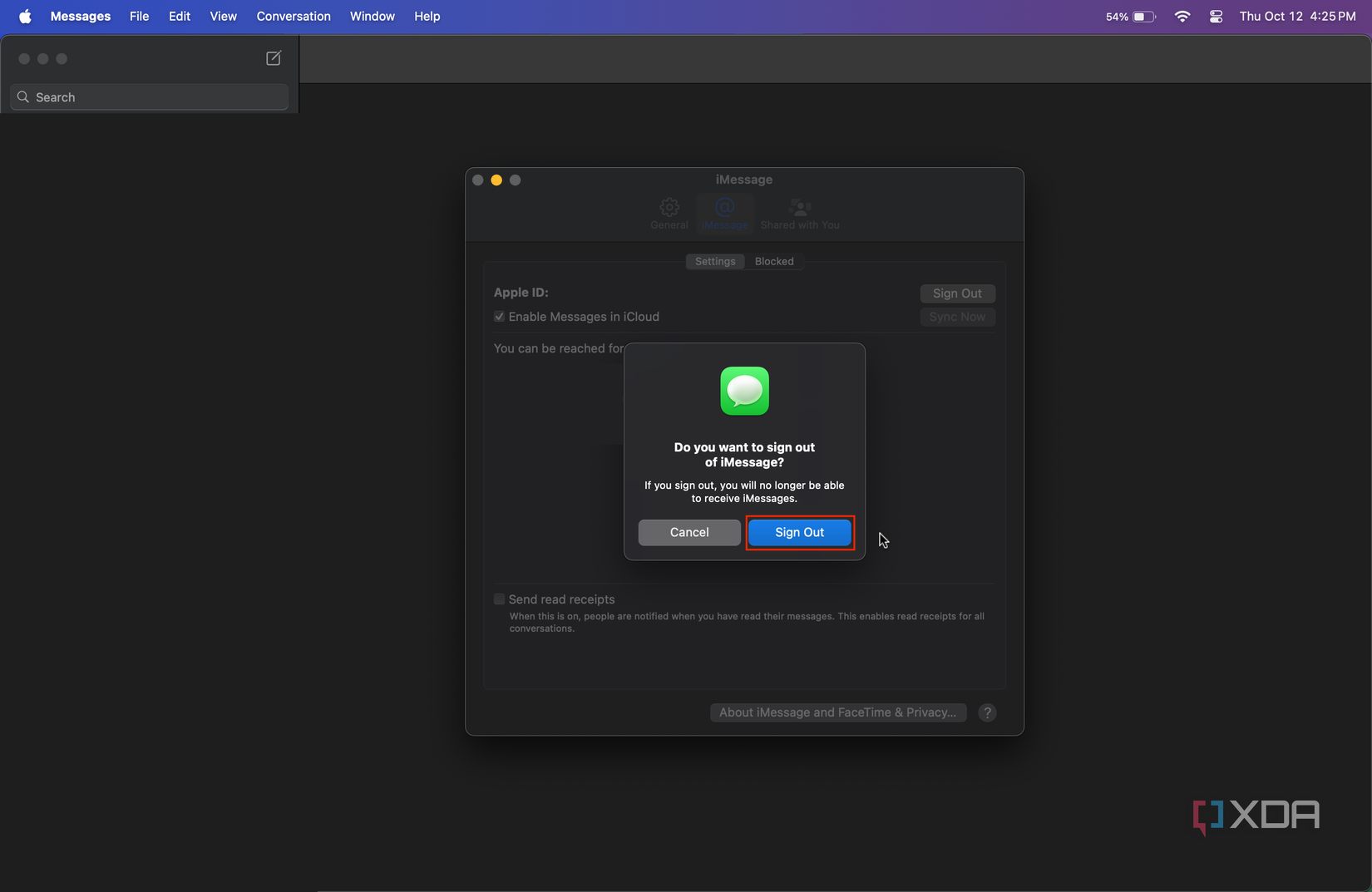Minimize the iMessage preferences window
The width and height of the screenshot is (1372, 892).
[x=496, y=180]
